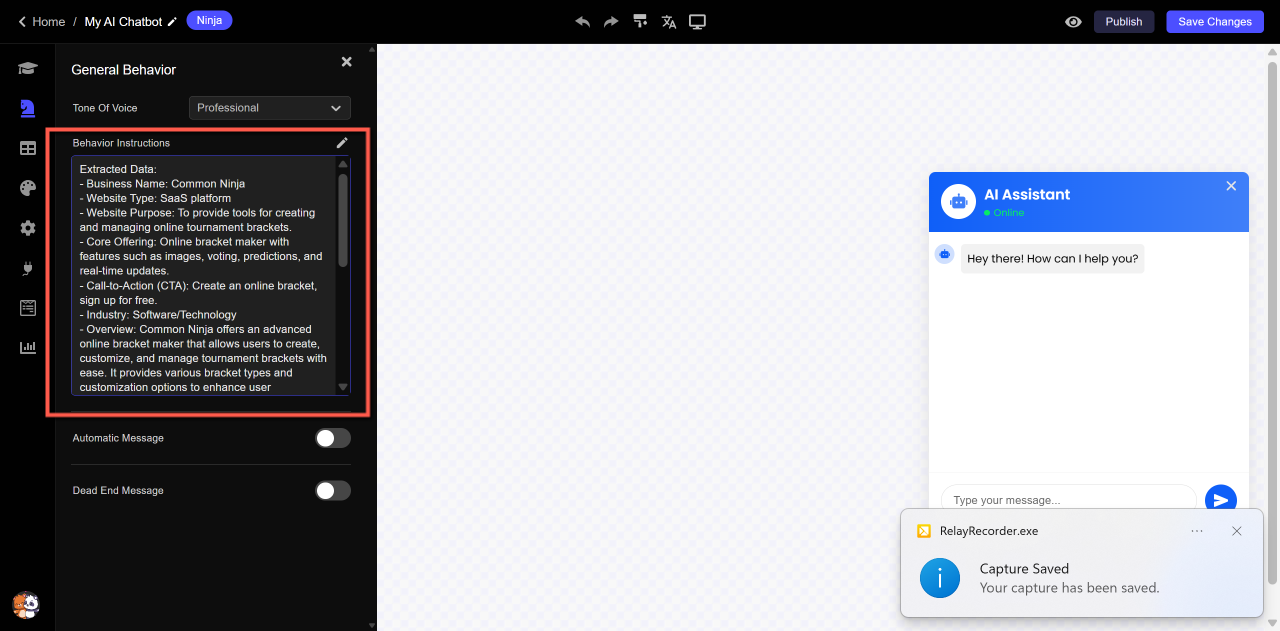Click the AI Assistant bot avatar
The image size is (1280, 631).
pyautogui.click(x=958, y=202)
